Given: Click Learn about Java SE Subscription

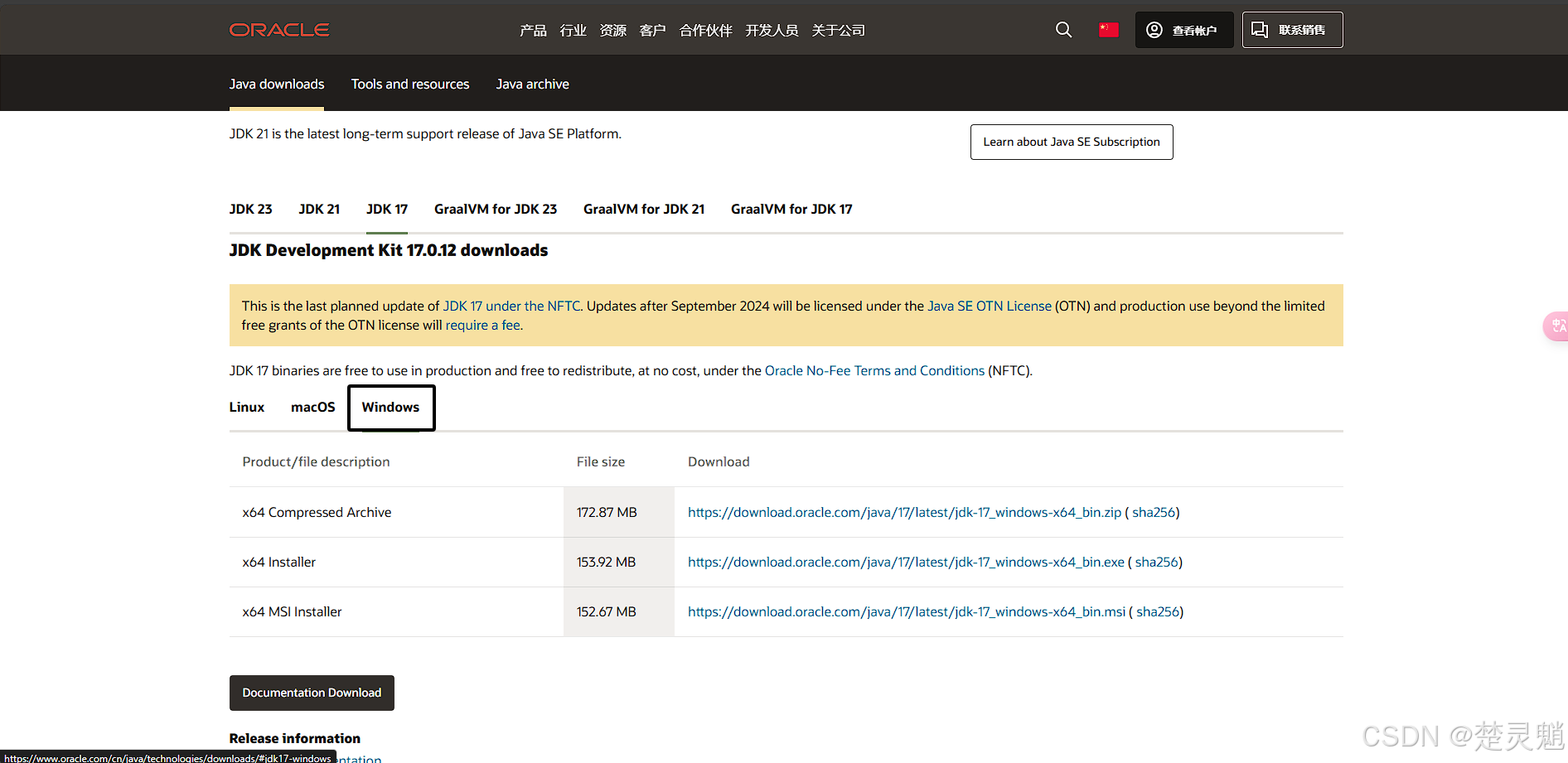Looking at the screenshot, I should [1072, 142].
